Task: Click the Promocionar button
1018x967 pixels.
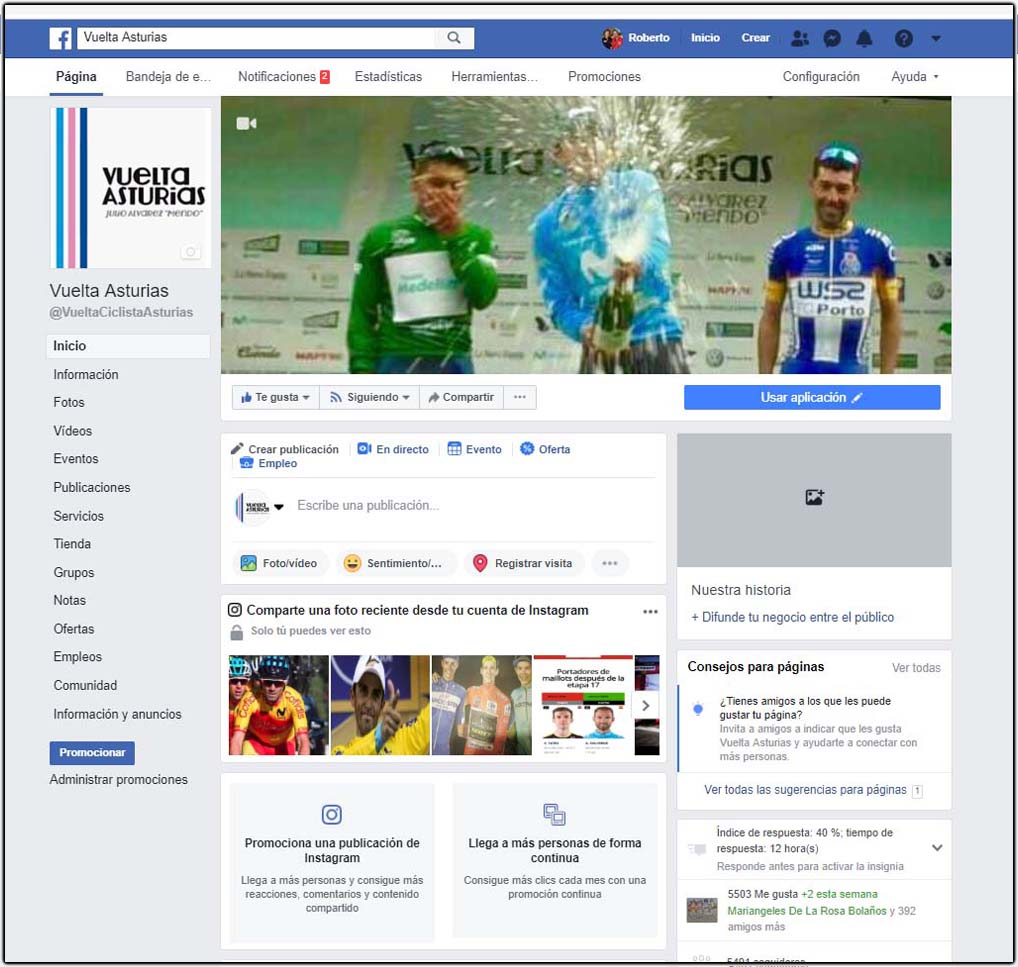Action: pyautogui.click(x=92, y=753)
